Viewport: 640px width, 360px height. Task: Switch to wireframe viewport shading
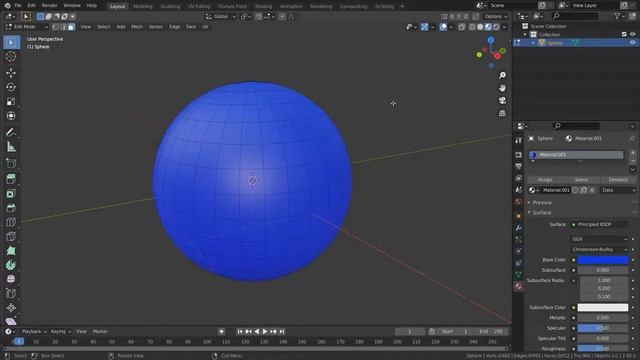point(472,27)
